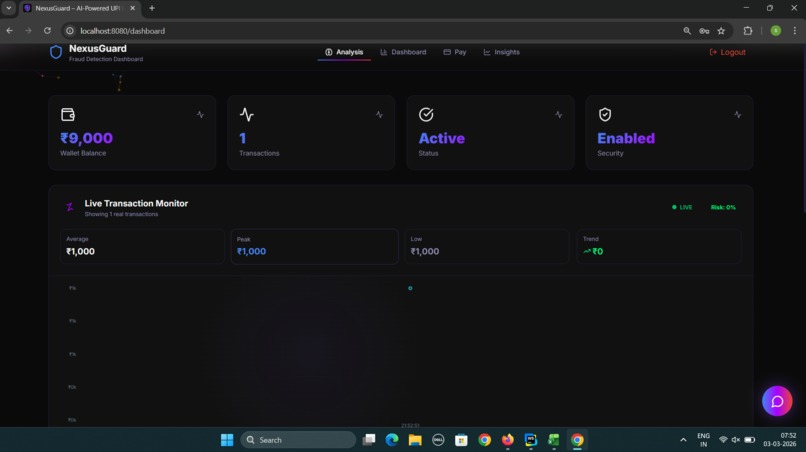Open the Chrome profile avatar
The height and width of the screenshot is (452, 806).
pyautogui.click(x=776, y=31)
